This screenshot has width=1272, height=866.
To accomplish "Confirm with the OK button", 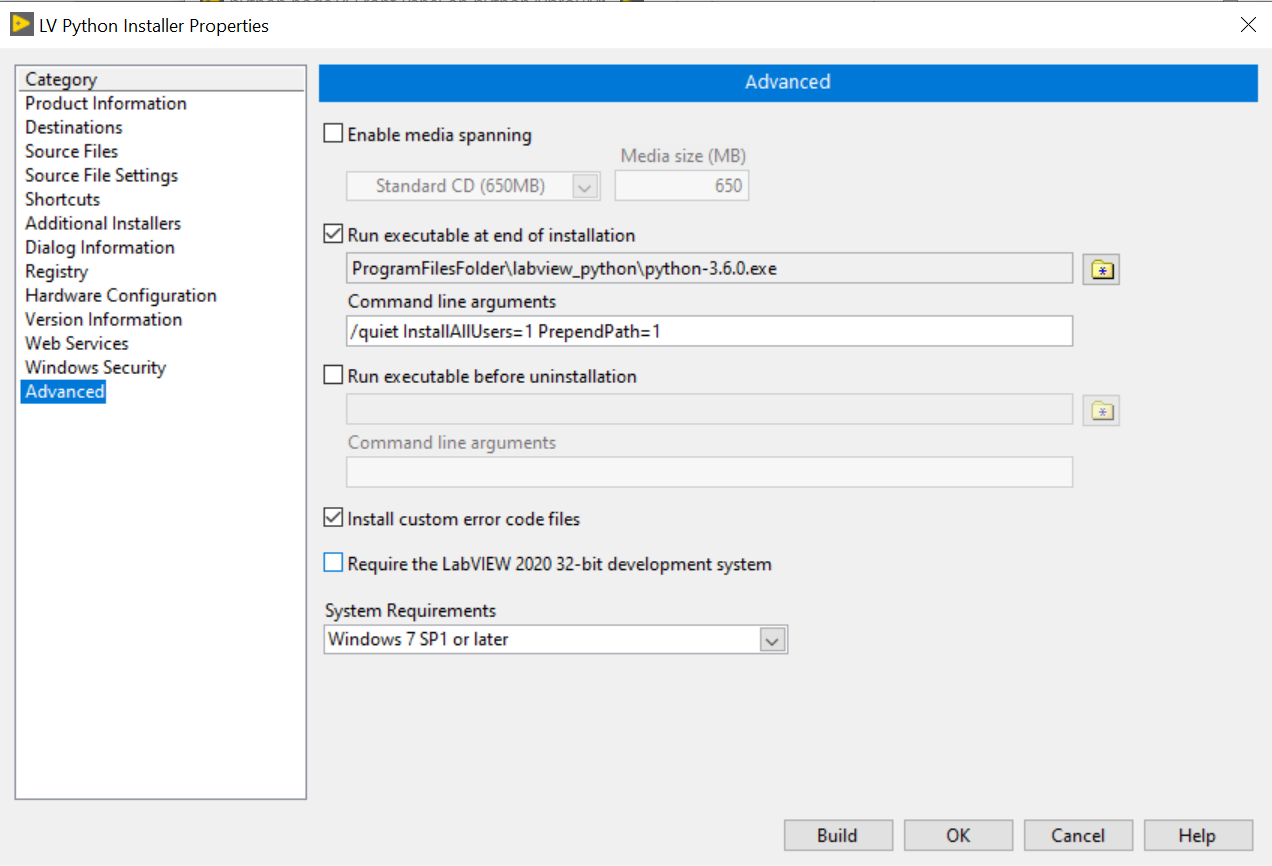I will click(958, 836).
